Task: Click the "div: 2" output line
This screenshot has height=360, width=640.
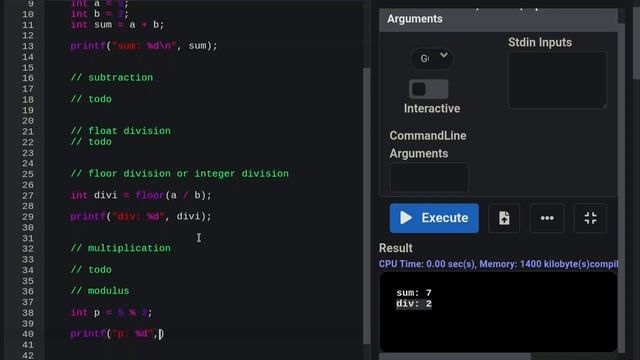Action: 413,304
